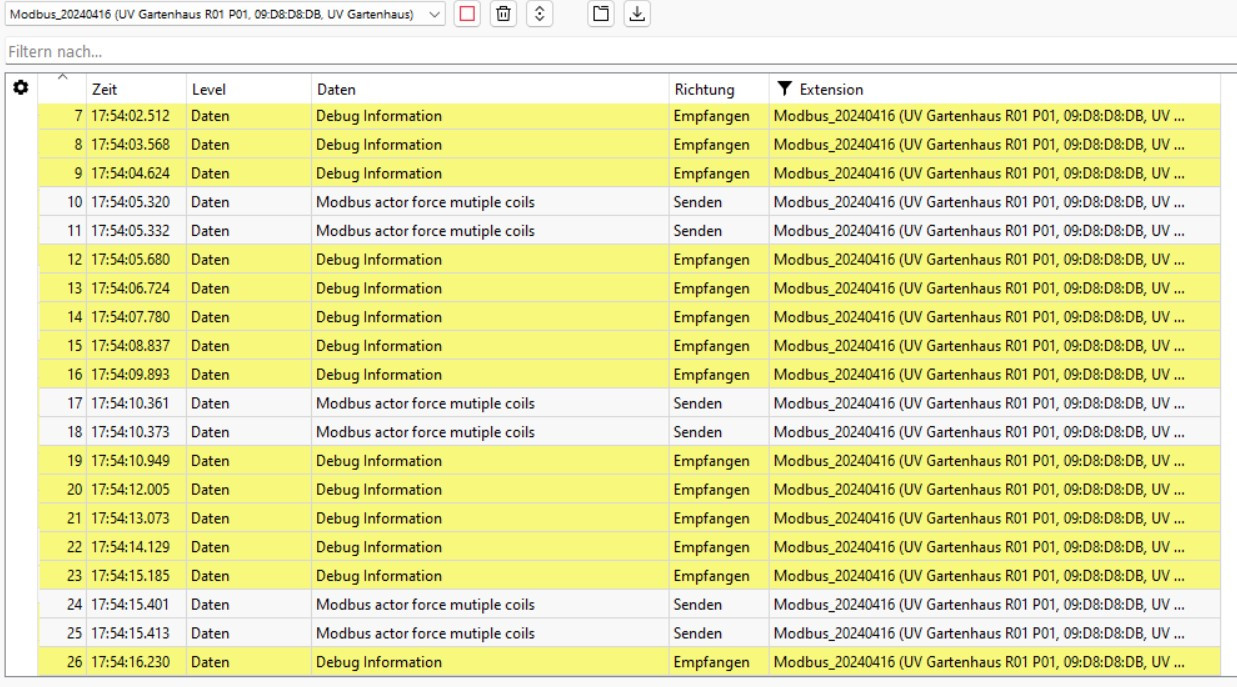This screenshot has height=687, width=1237.
Task: Download log with the export icon
Action: pos(636,14)
